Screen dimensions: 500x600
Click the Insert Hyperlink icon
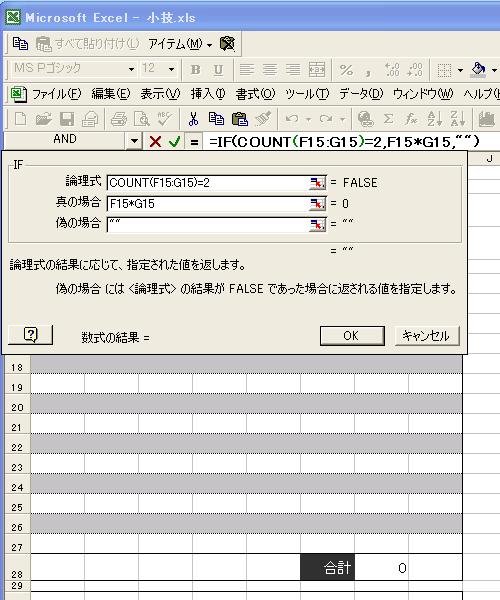point(365,119)
